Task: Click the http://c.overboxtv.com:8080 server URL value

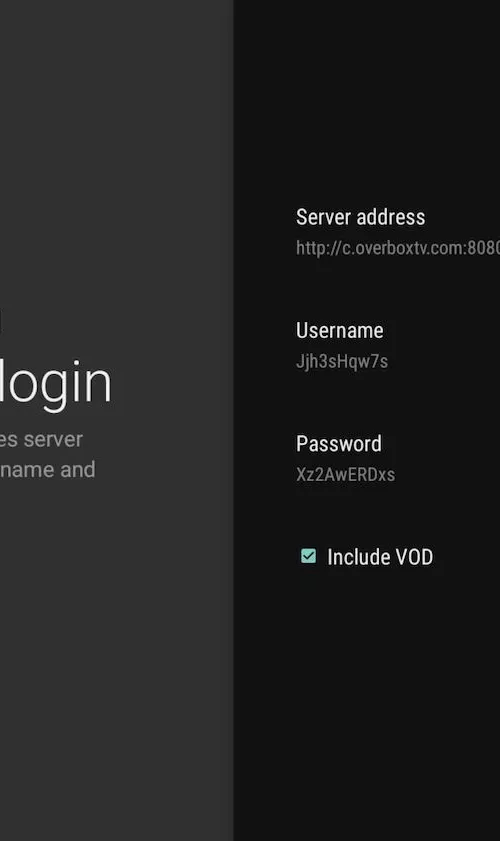Action: point(398,248)
